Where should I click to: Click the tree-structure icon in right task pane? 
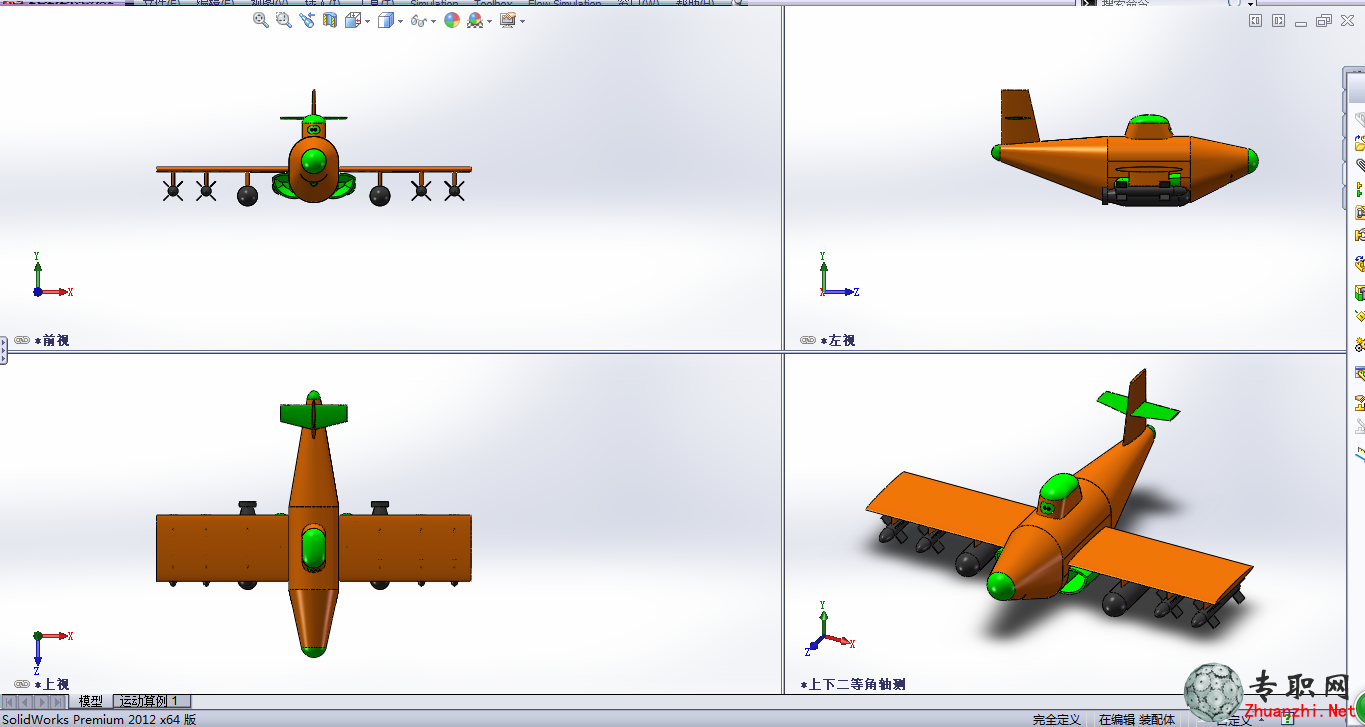[x=1359, y=189]
